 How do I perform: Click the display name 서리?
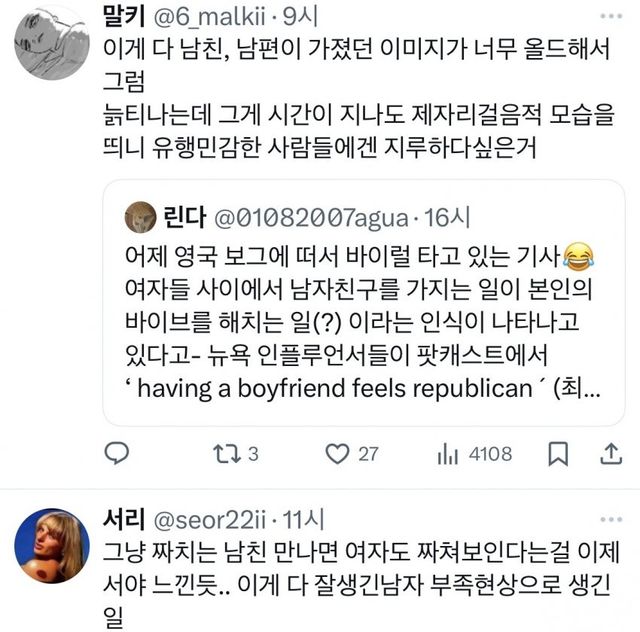click(x=125, y=518)
